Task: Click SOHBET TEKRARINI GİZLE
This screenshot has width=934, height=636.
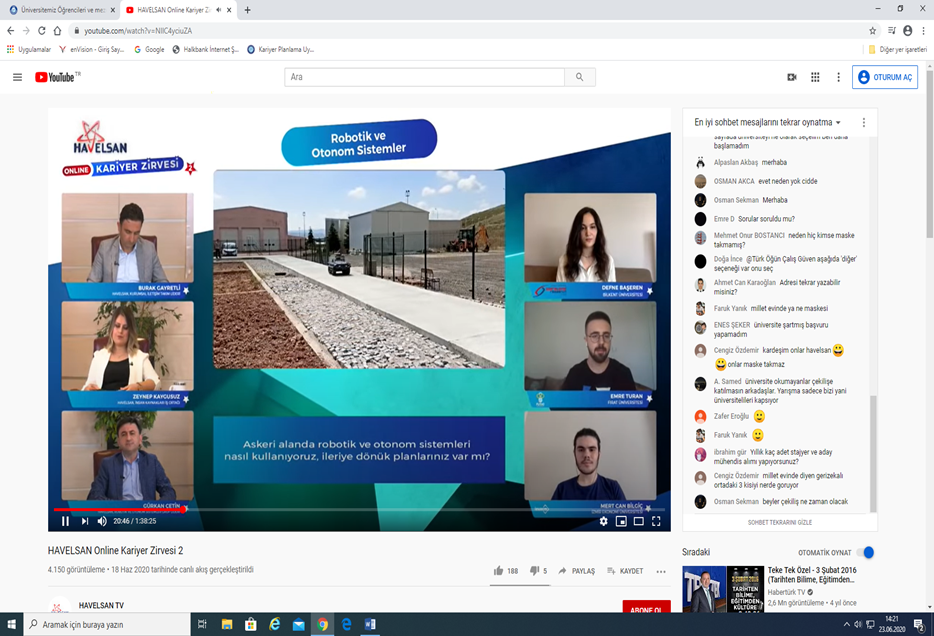Action: coord(780,522)
